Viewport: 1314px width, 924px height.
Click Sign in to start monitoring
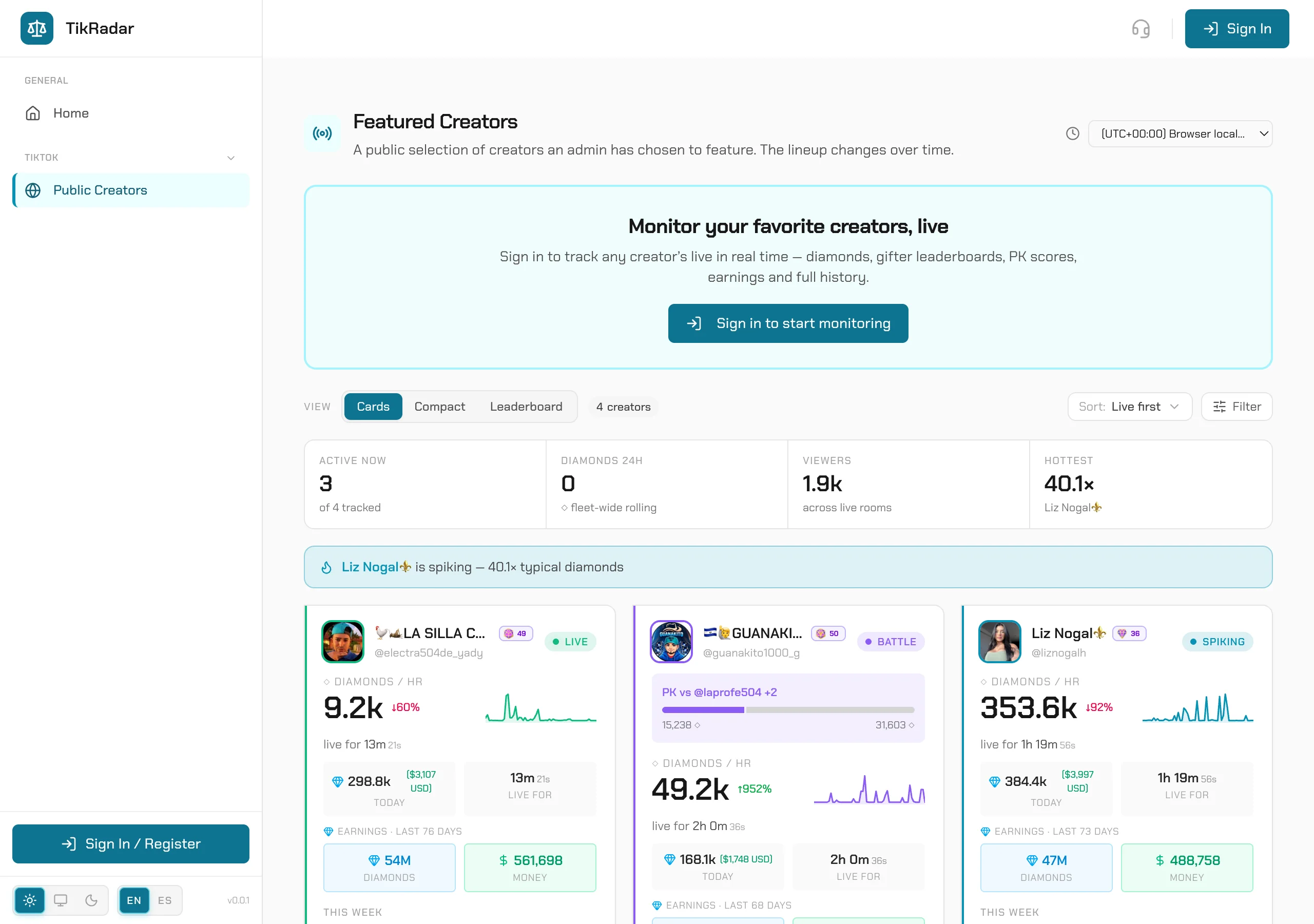click(788, 323)
